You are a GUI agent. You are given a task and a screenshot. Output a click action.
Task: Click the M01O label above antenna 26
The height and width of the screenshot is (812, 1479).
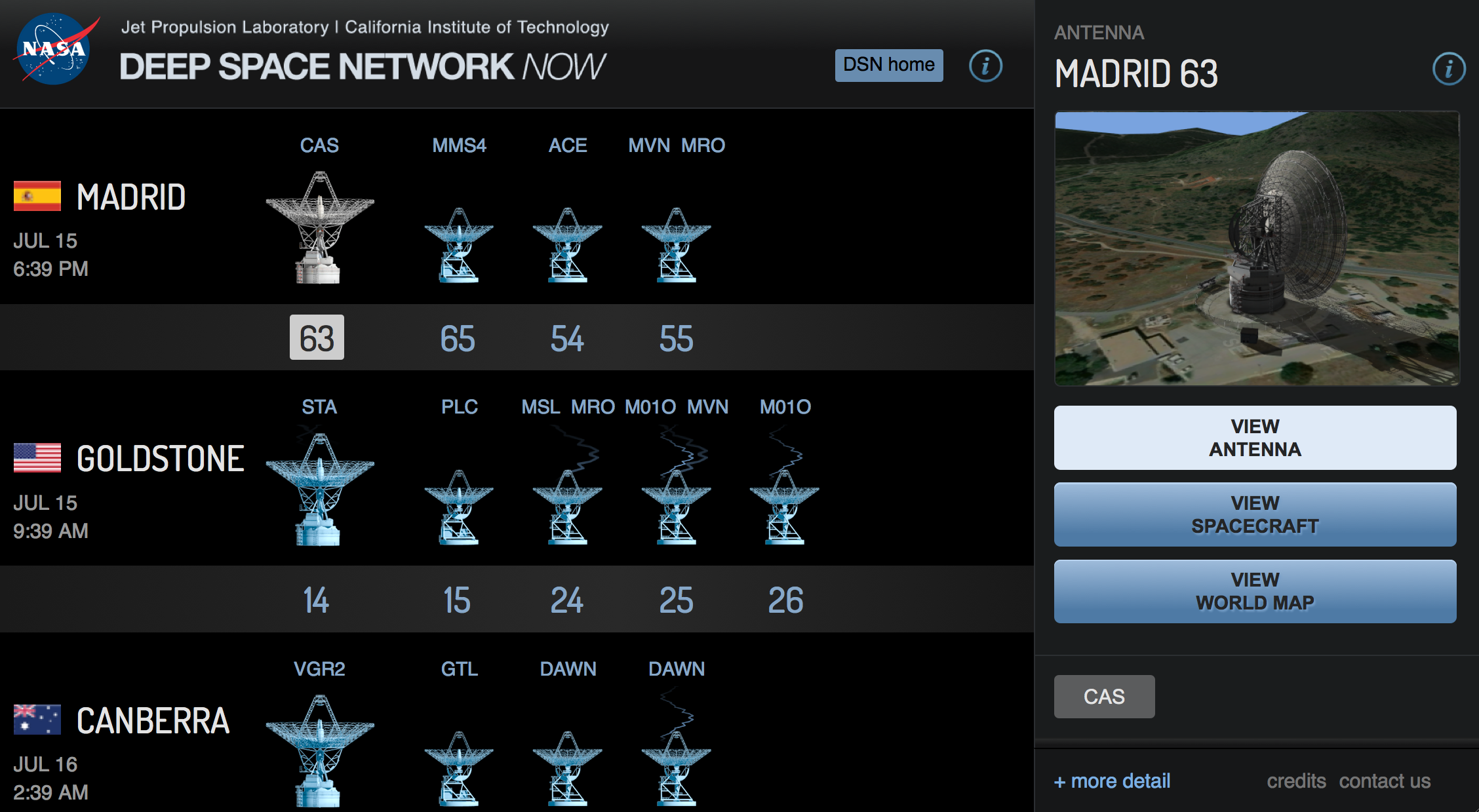click(785, 407)
